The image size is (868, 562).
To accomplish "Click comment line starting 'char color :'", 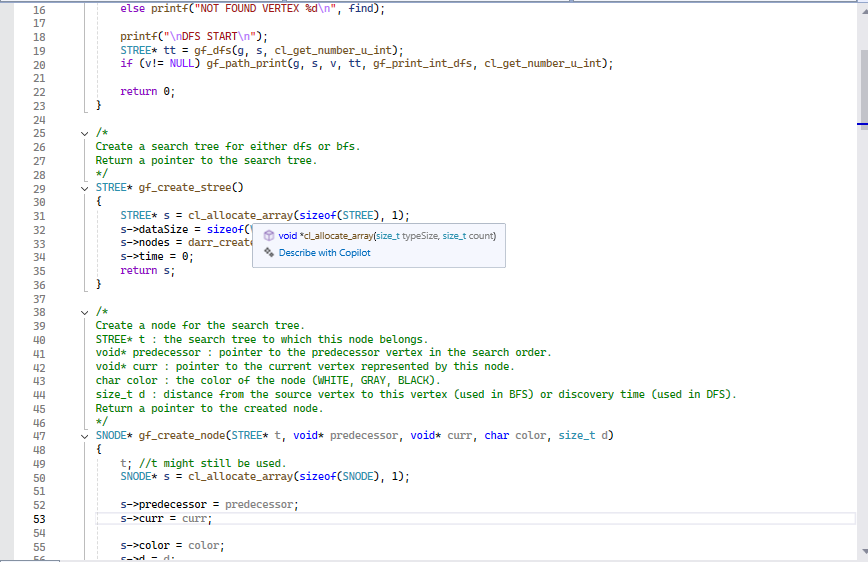I will (x=268, y=380).
